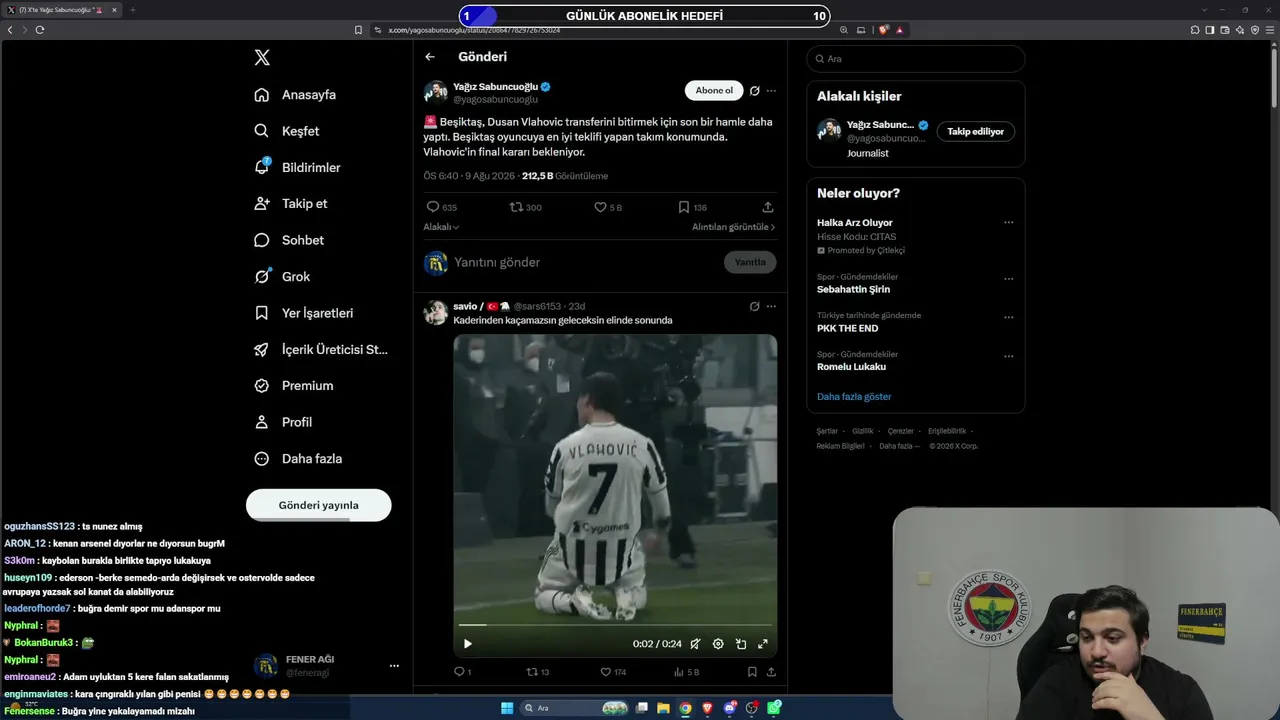1280x720 pixels.
Task: Click Grok icon on Yağız's post
Action: tap(755, 91)
